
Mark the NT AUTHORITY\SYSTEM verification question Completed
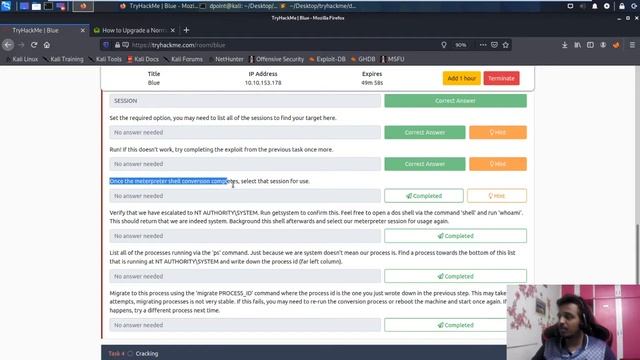pos(455,236)
